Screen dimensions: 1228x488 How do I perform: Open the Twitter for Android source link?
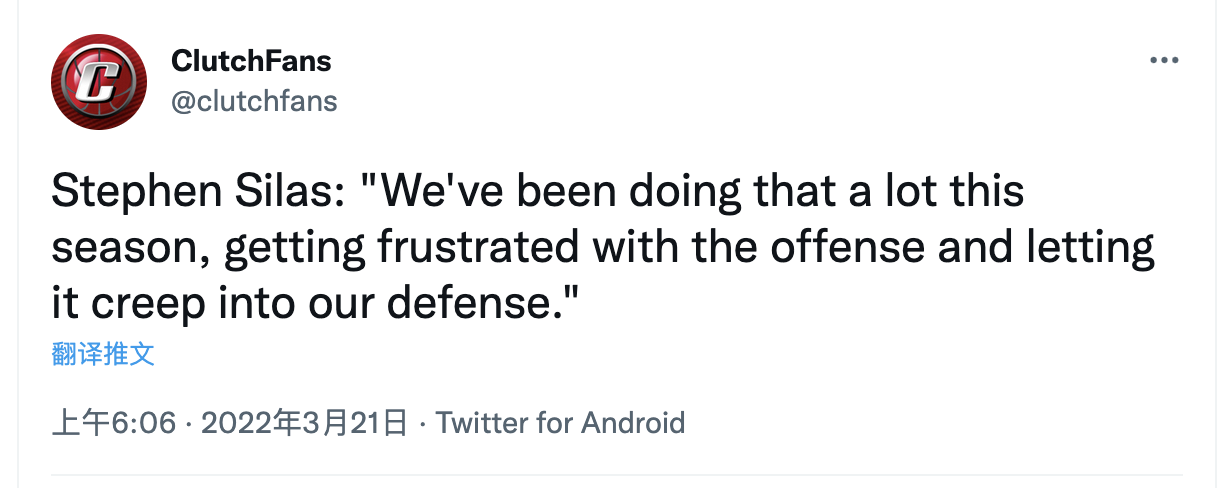click(561, 422)
